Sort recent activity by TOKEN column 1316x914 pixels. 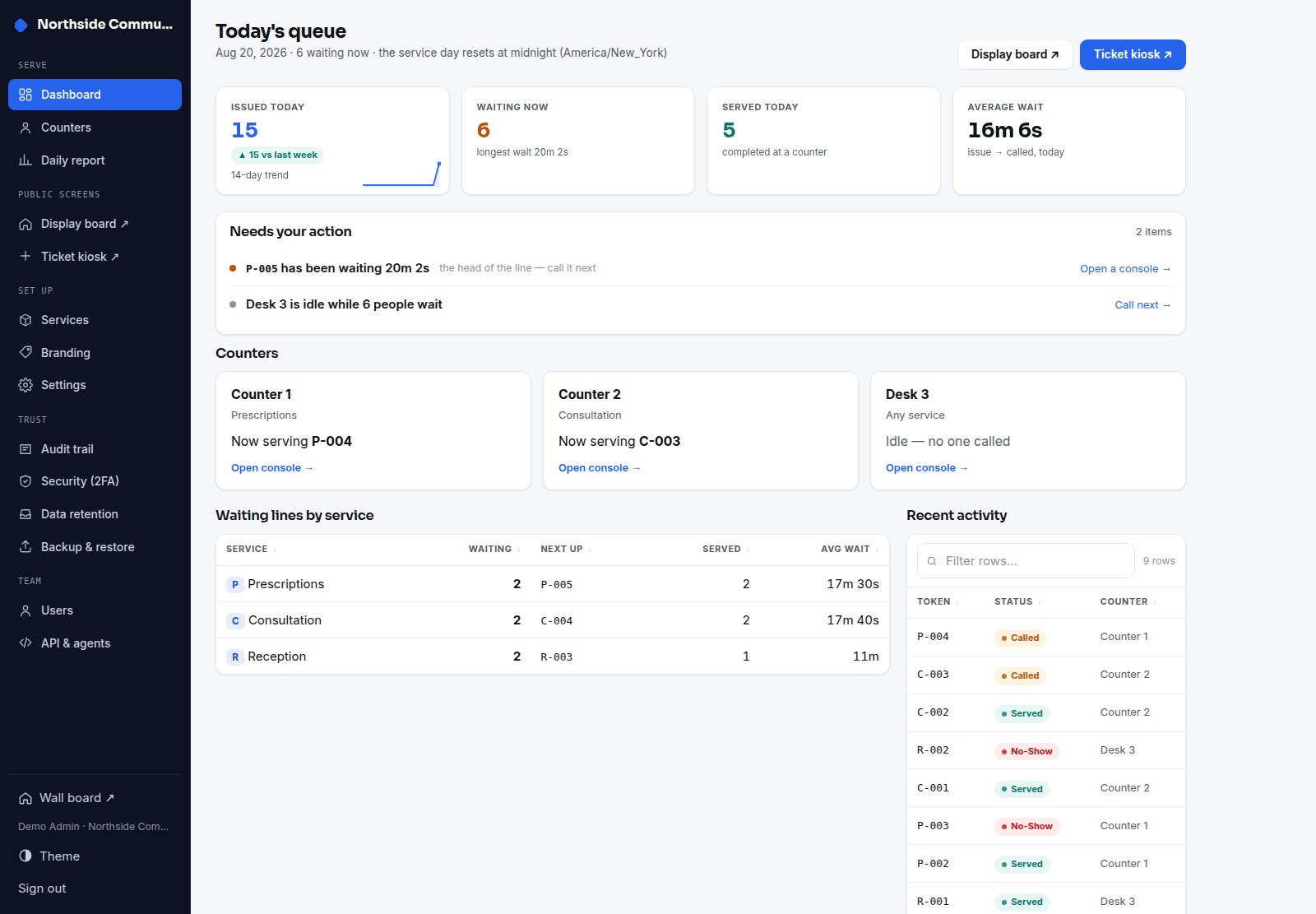click(938, 601)
